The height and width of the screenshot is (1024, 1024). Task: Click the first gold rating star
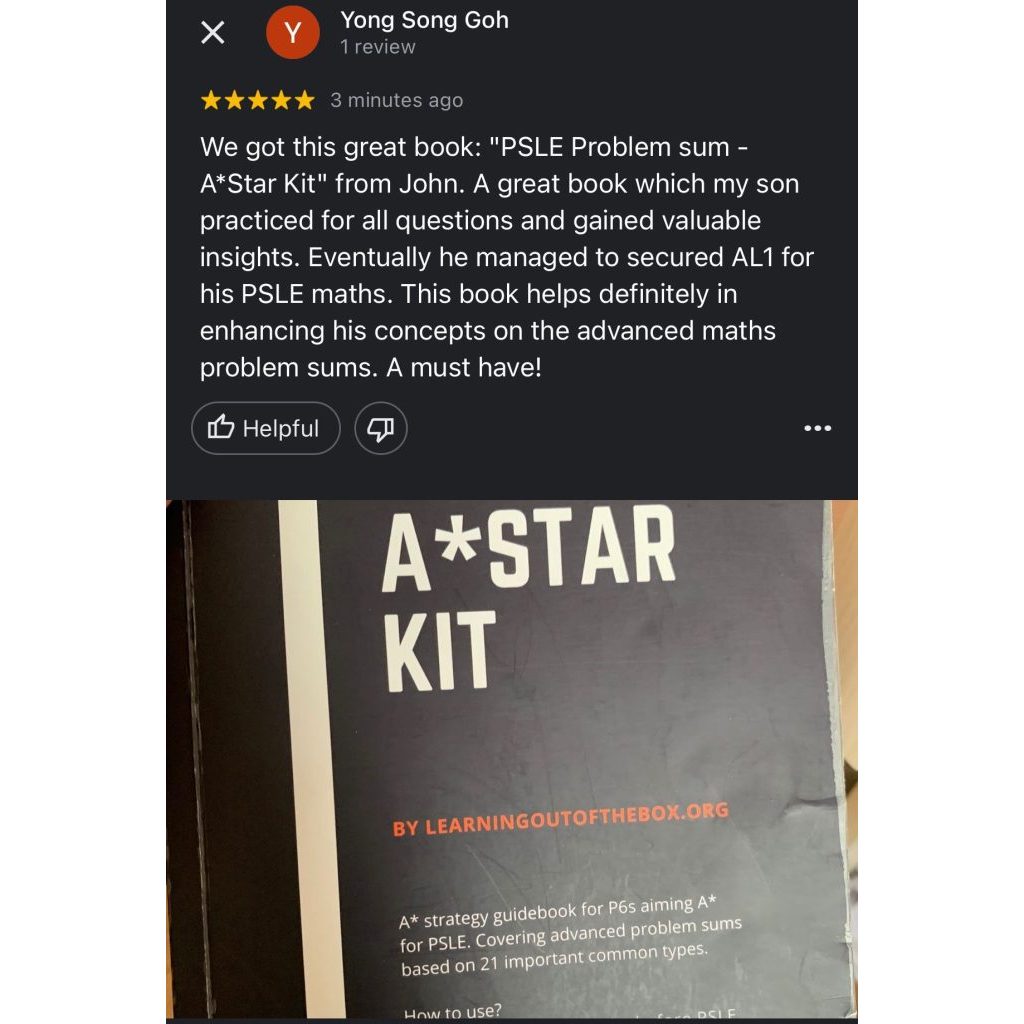(211, 101)
